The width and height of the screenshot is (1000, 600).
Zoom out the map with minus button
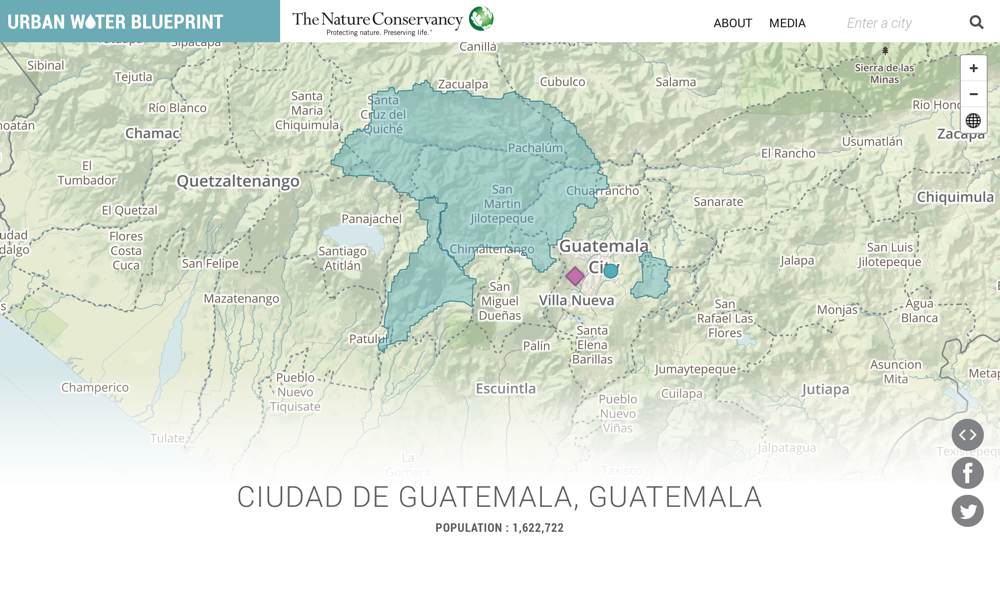point(973,94)
